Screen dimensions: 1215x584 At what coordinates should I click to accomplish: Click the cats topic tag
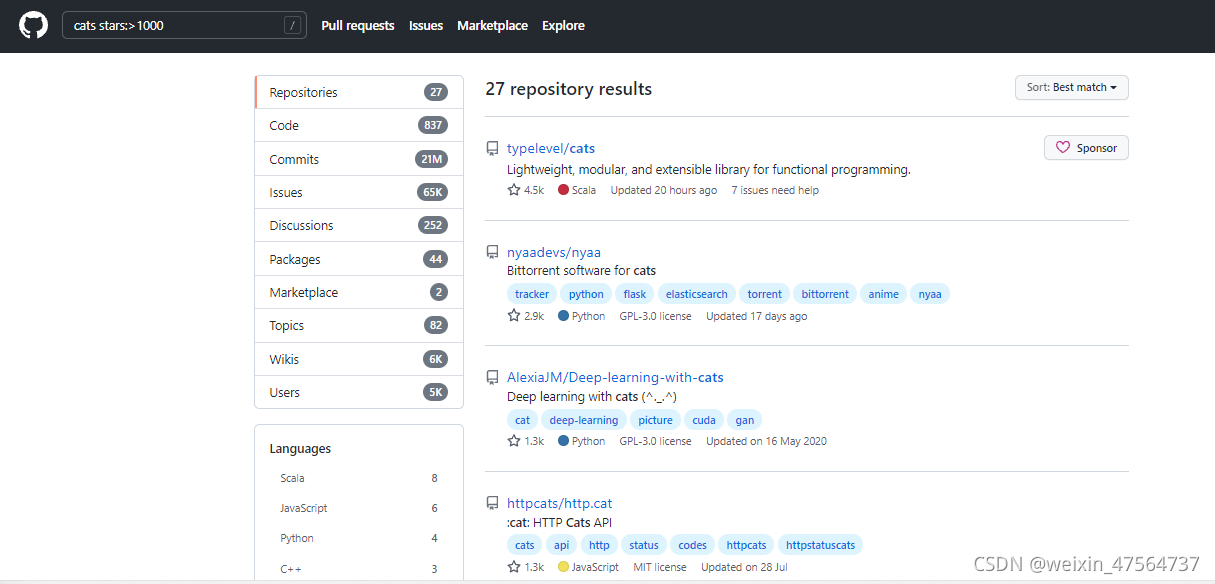525,545
